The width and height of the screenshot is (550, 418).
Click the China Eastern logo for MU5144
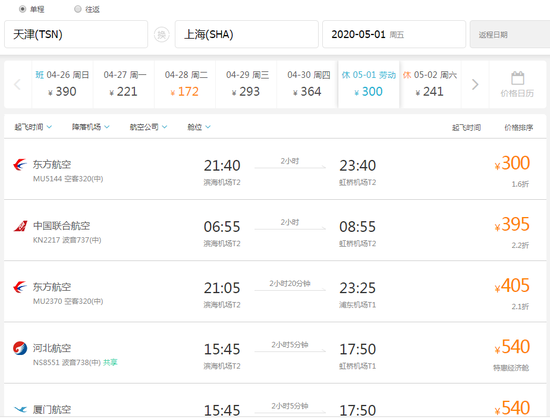click(20, 164)
